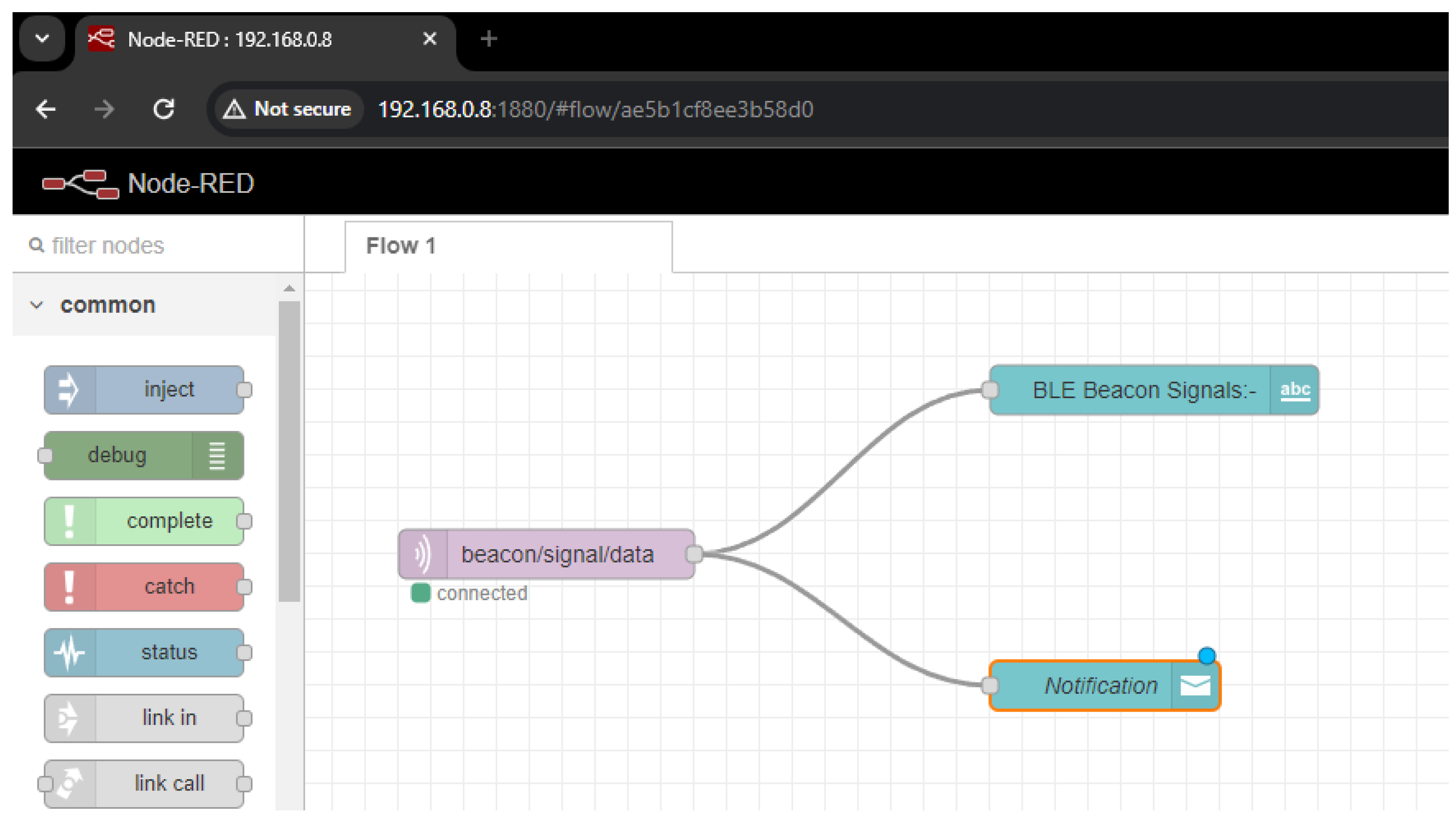Click the Not secure site info button
The image size is (1456, 825).
[x=287, y=109]
